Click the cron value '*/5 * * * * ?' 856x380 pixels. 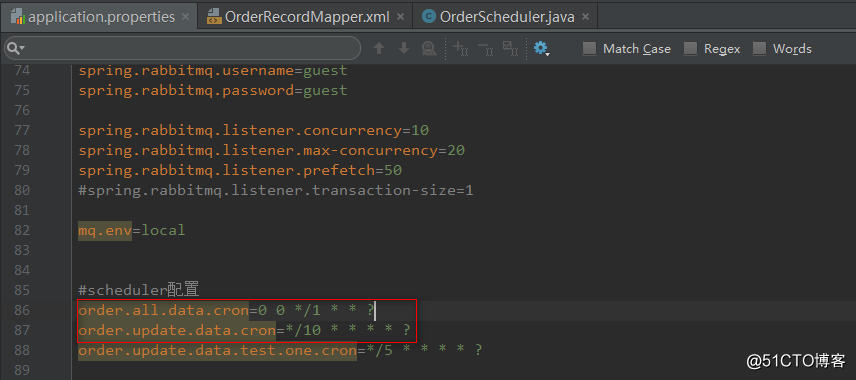click(x=424, y=350)
